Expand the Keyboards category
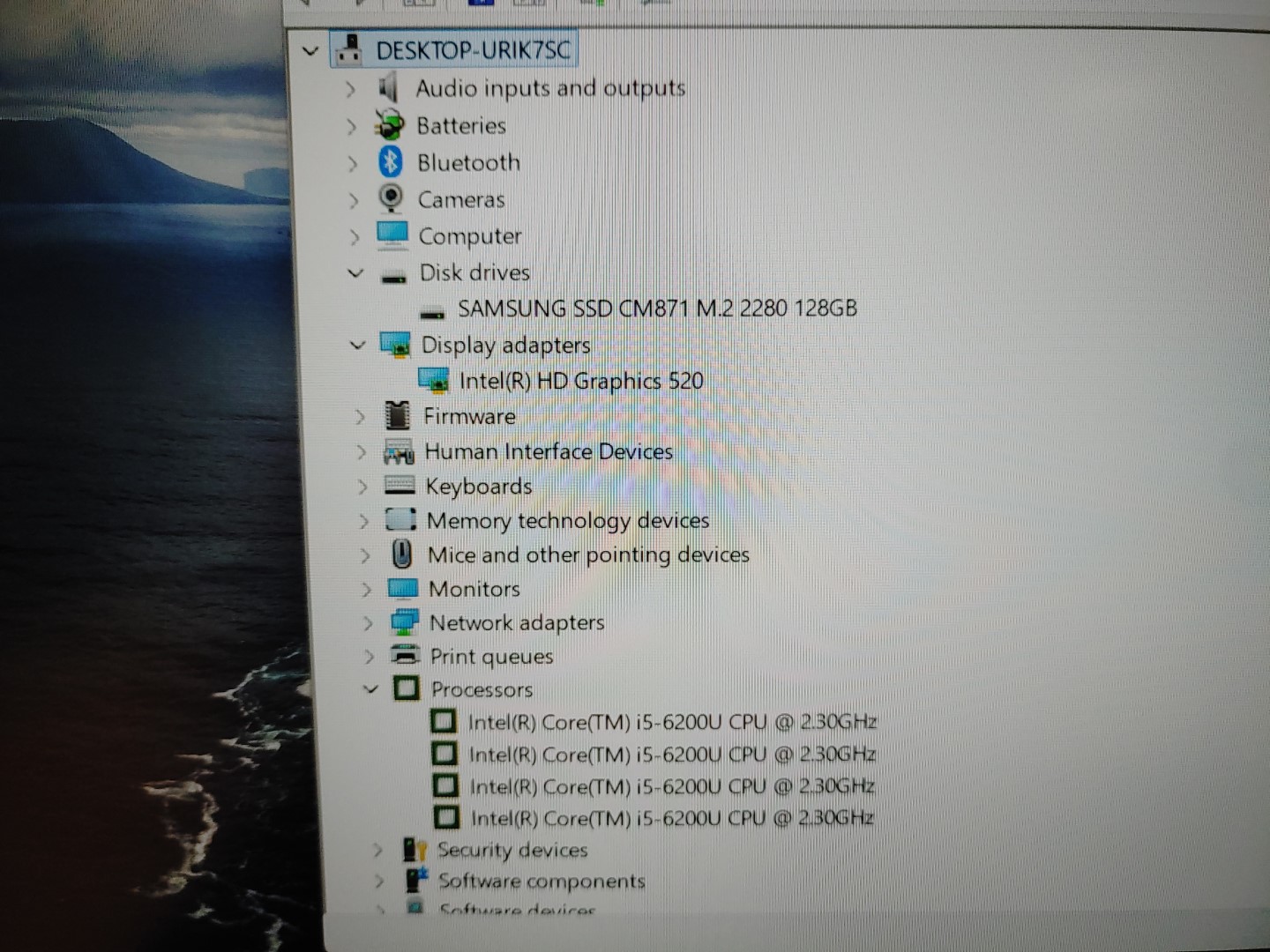 point(362,487)
